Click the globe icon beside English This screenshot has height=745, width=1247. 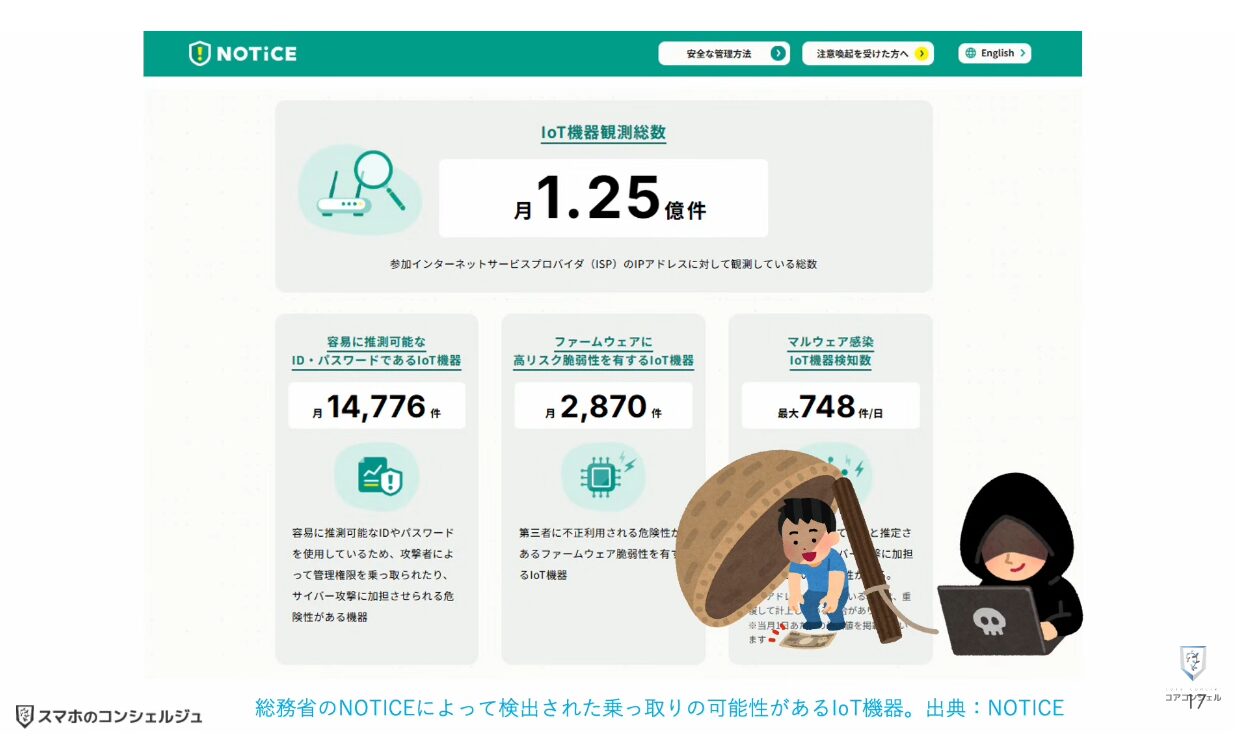pos(970,54)
